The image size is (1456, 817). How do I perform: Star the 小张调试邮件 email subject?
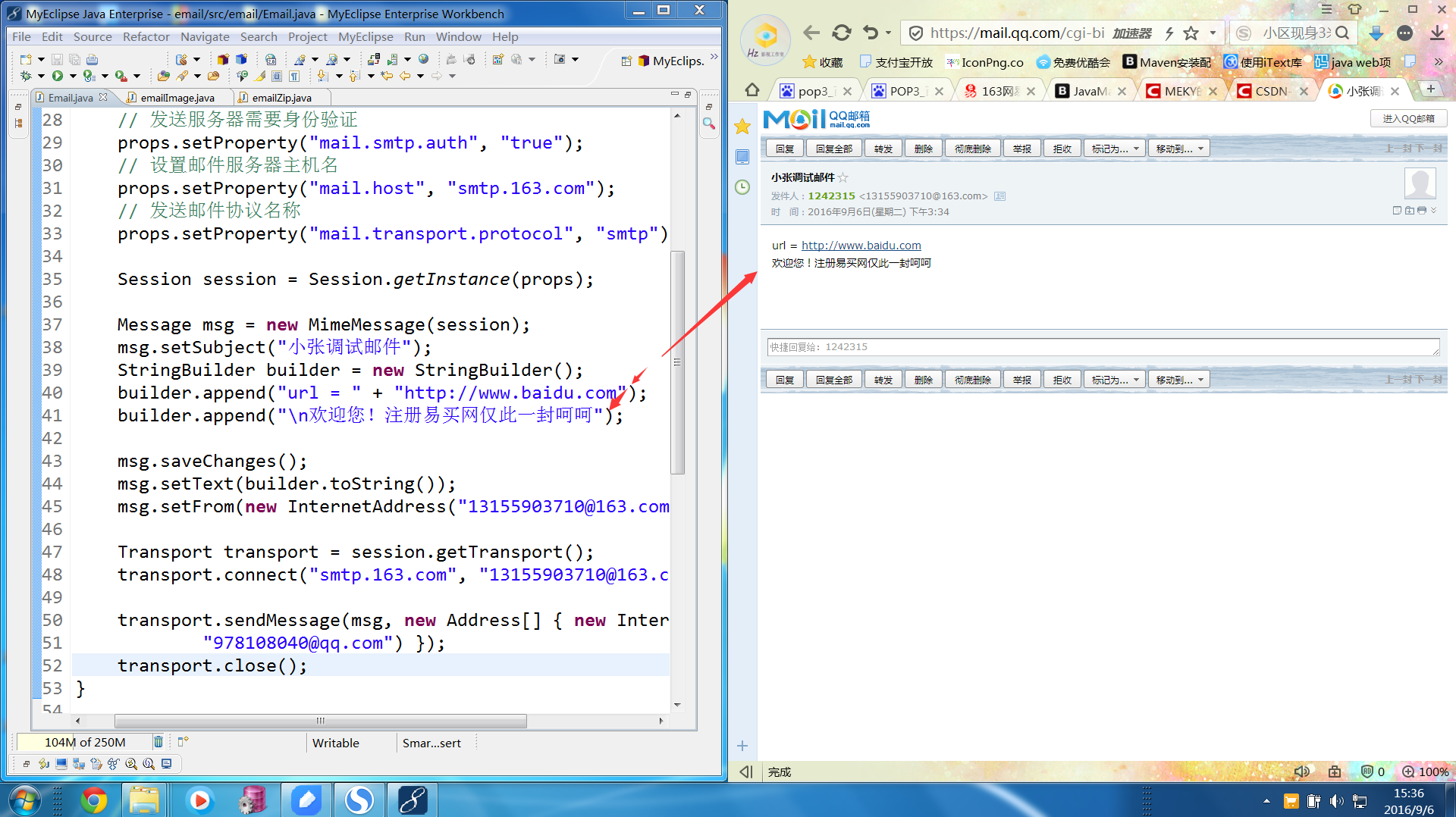click(843, 177)
